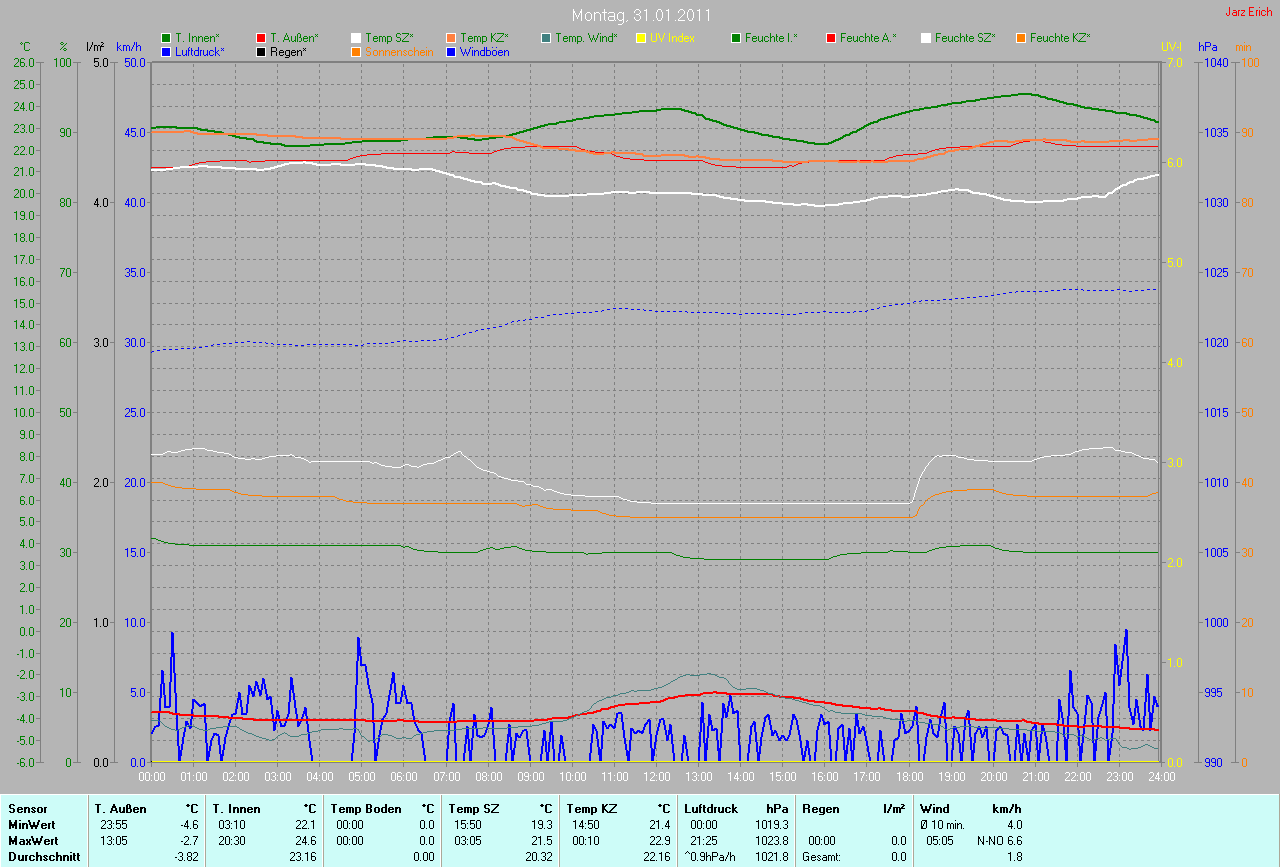The image size is (1280, 867).
Task: Click the 'Jarz Erich' author label
Action: pyautogui.click(x=1250, y=12)
